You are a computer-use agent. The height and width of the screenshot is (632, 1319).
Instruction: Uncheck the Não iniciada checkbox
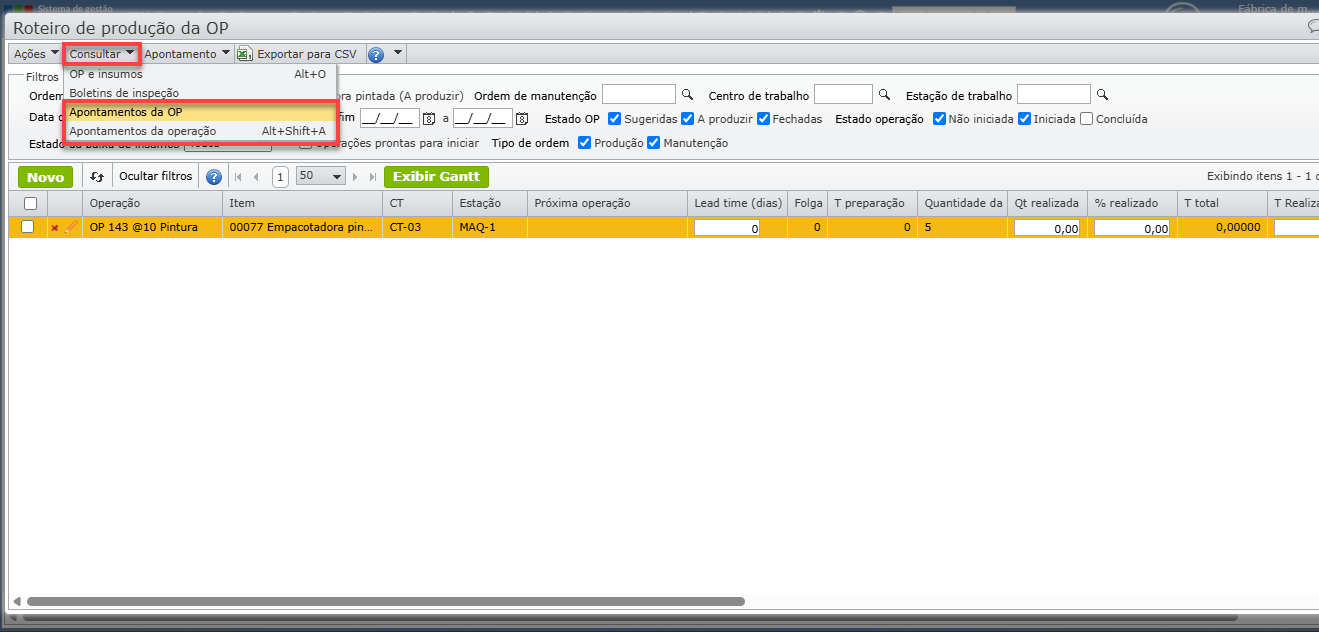[x=939, y=118]
